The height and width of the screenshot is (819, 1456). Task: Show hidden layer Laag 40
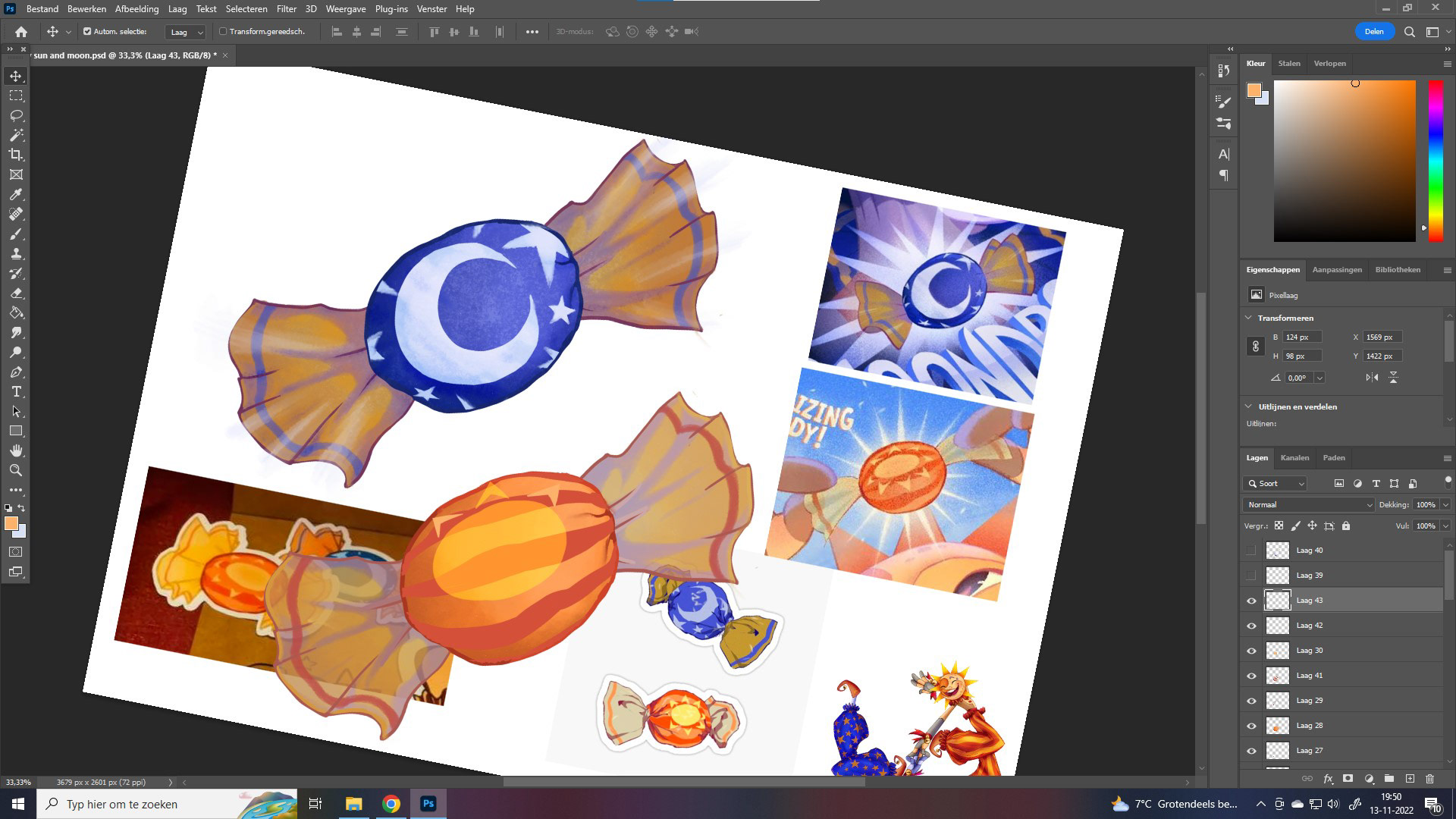(1251, 551)
